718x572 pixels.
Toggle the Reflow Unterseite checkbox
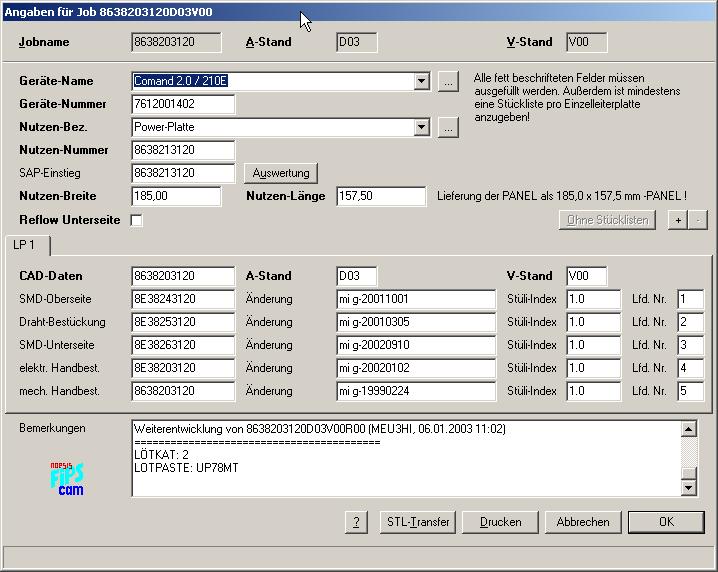[x=136, y=220]
